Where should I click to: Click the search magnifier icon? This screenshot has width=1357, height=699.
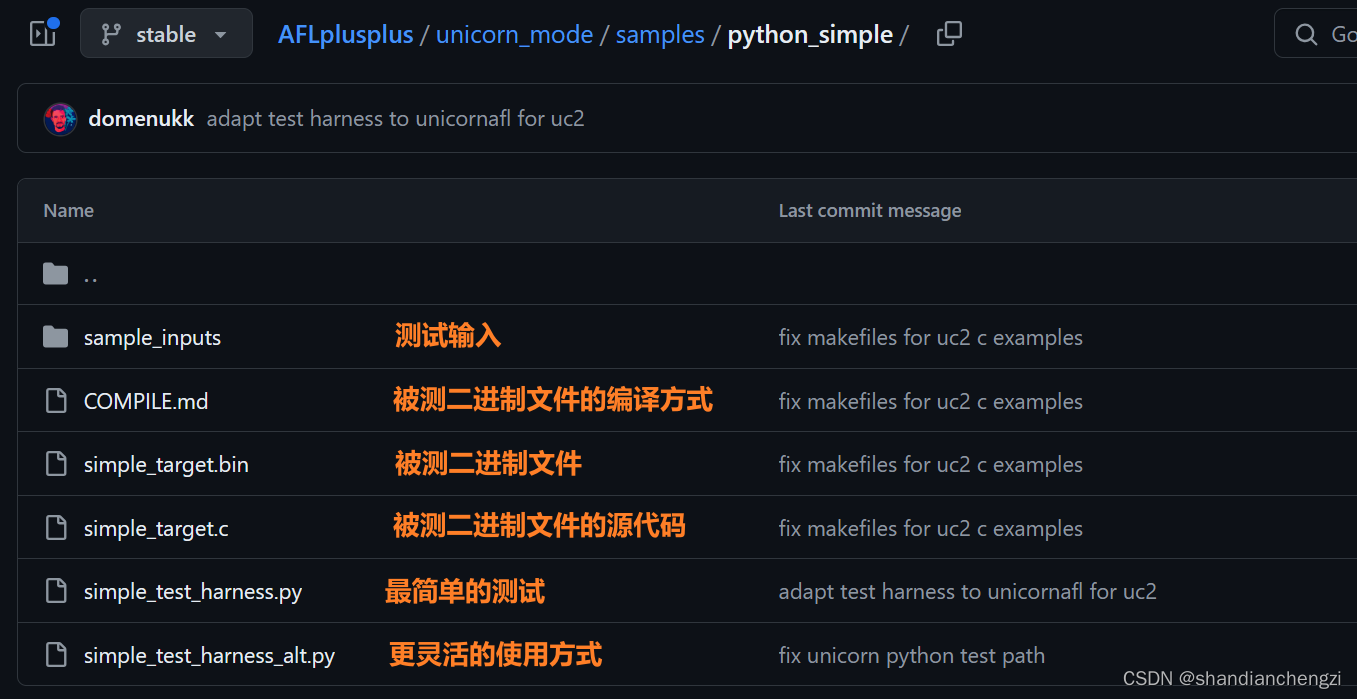[1306, 33]
